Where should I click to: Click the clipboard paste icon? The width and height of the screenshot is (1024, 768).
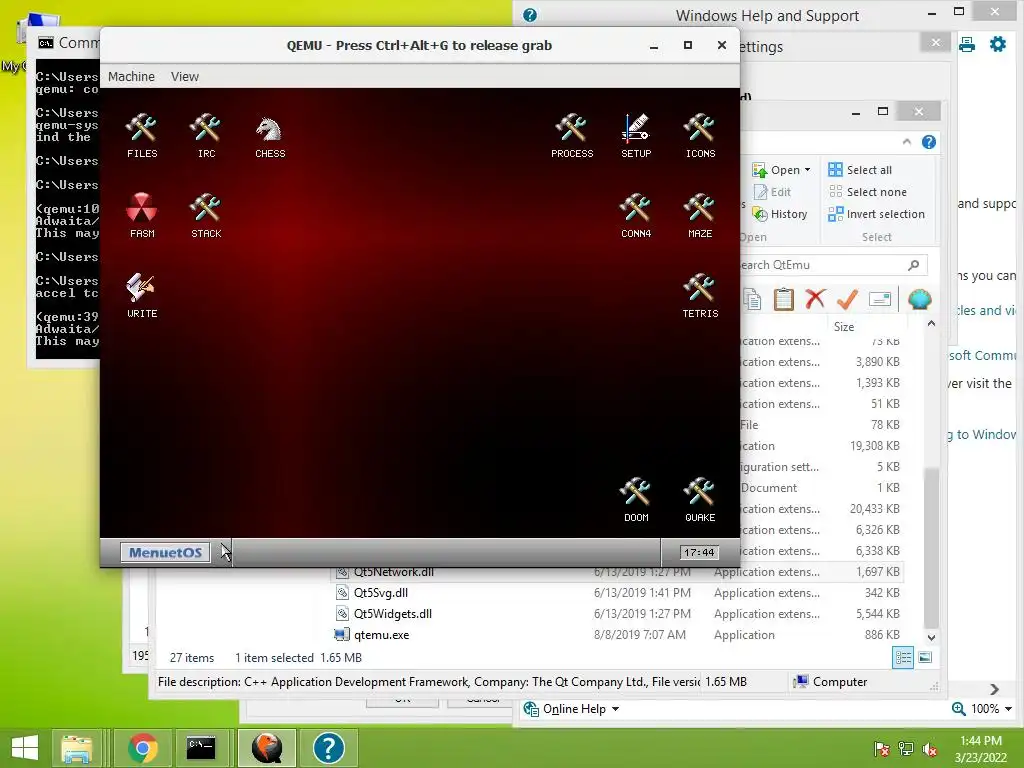pos(784,299)
